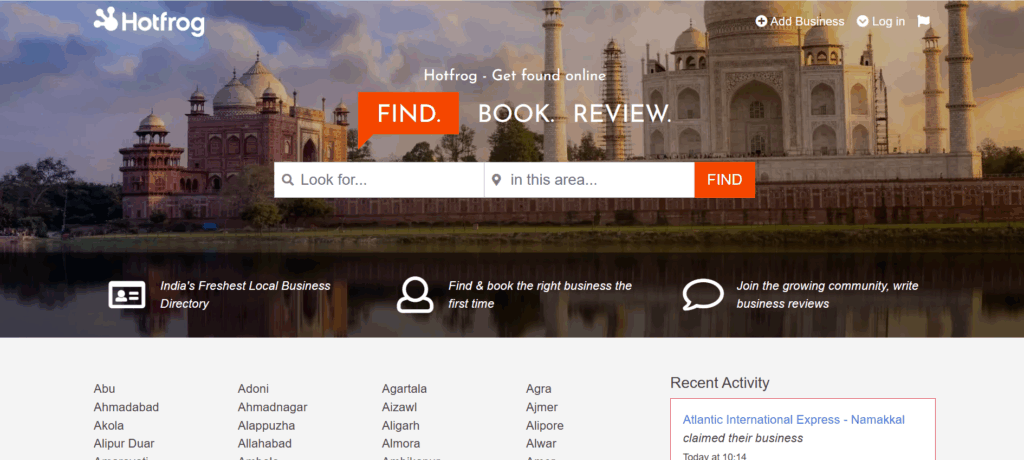Go to the Agartala city listing
The width and height of the screenshot is (1024, 460).
(404, 389)
